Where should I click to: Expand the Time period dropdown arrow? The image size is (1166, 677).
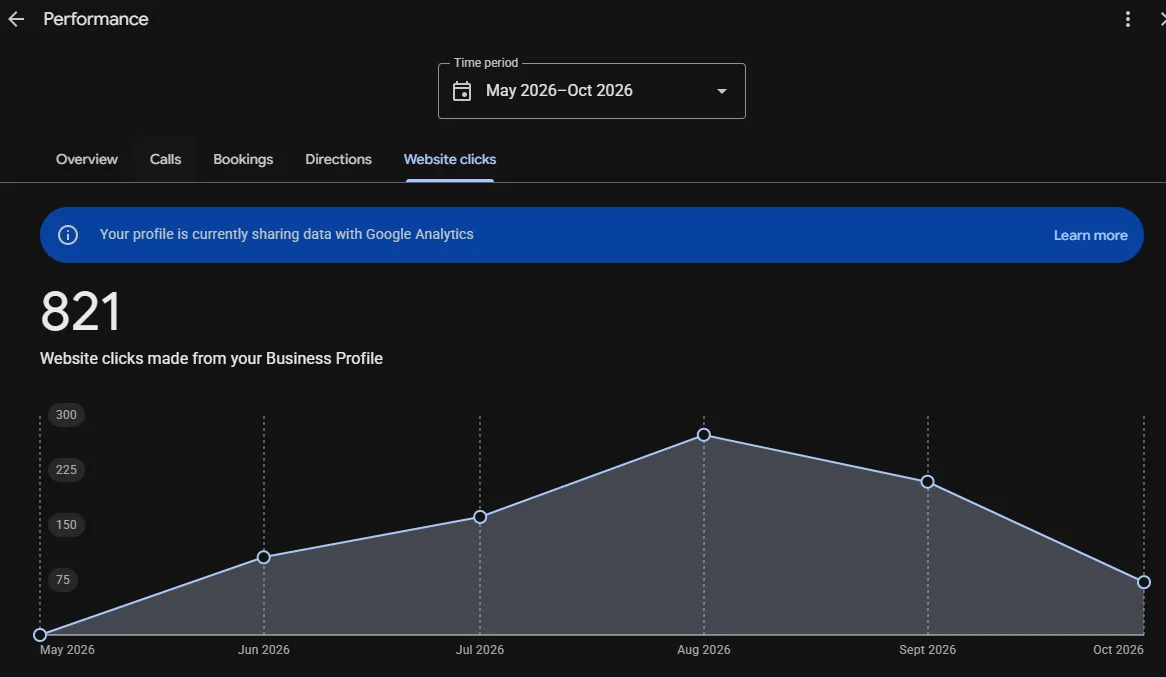pyautogui.click(x=721, y=91)
